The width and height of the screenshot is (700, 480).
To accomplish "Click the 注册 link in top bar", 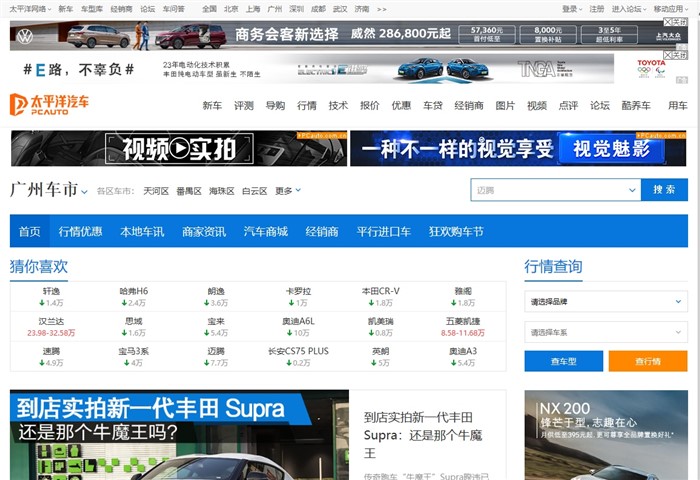I will (x=596, y=9).
